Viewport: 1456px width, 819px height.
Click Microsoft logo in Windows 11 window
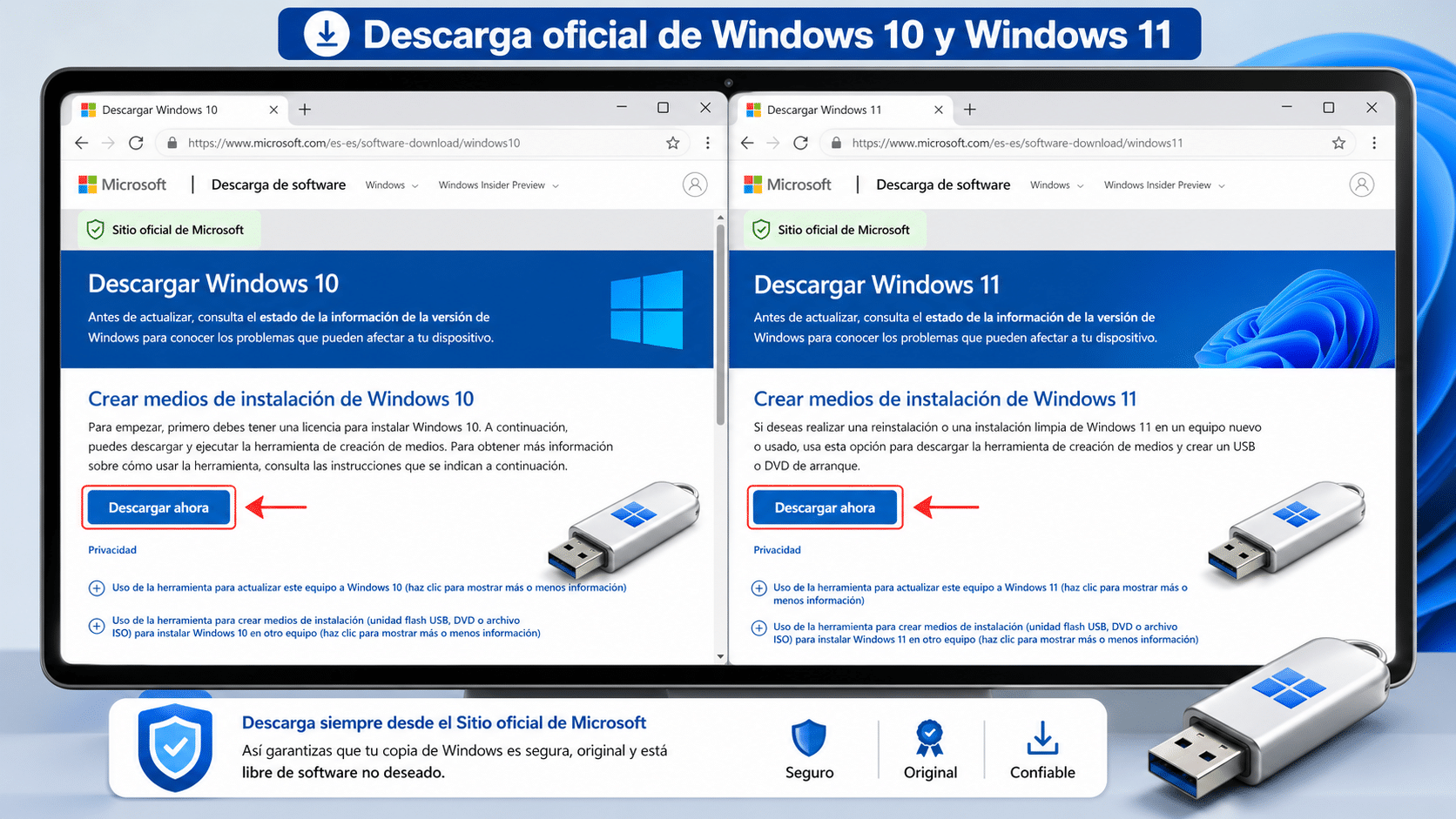[787, 185]
